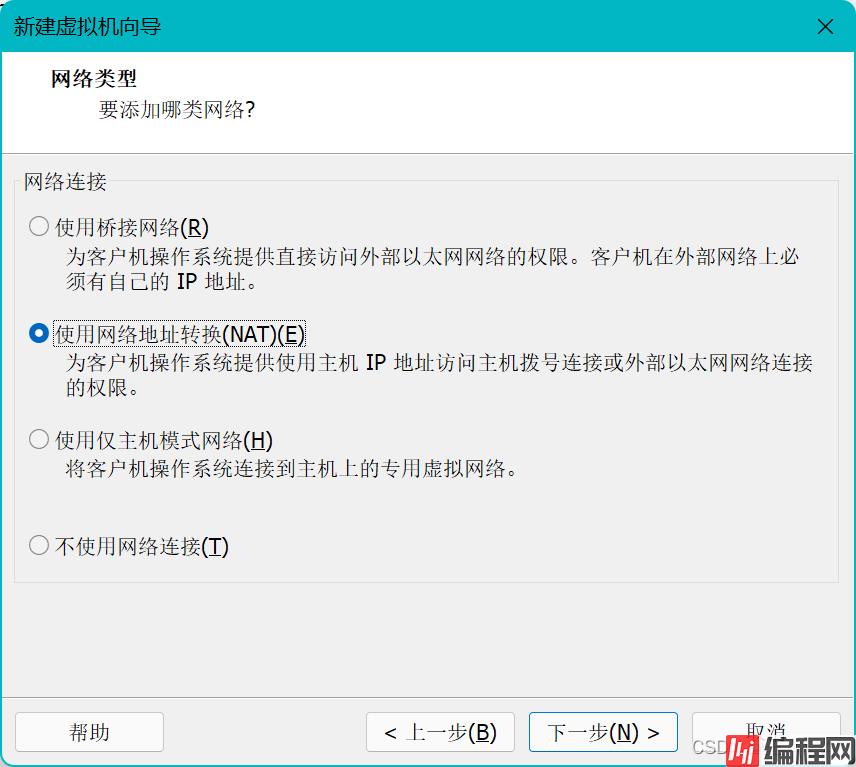This screenshot has height=767, width=856.
Task: Click the 新建虚拟机向导 title bar text
Action: tap(88, 27)
